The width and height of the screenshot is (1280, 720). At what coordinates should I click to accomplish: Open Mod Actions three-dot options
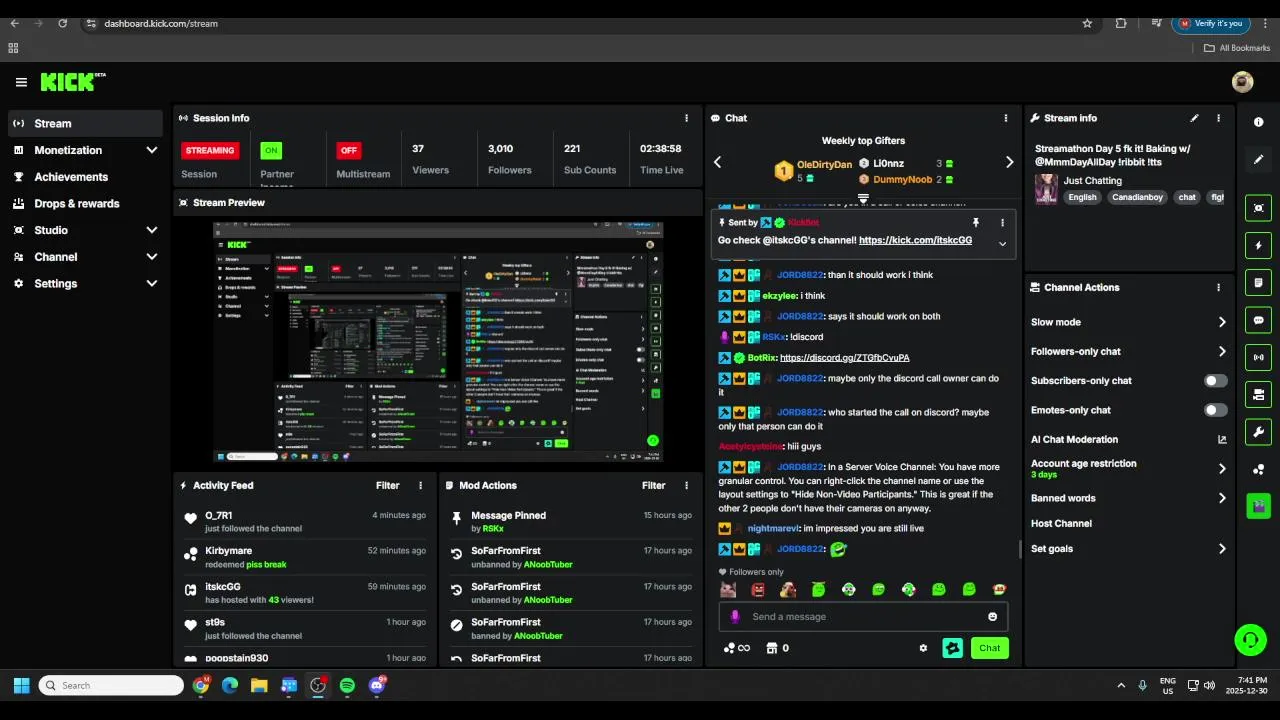coord(686,485)
